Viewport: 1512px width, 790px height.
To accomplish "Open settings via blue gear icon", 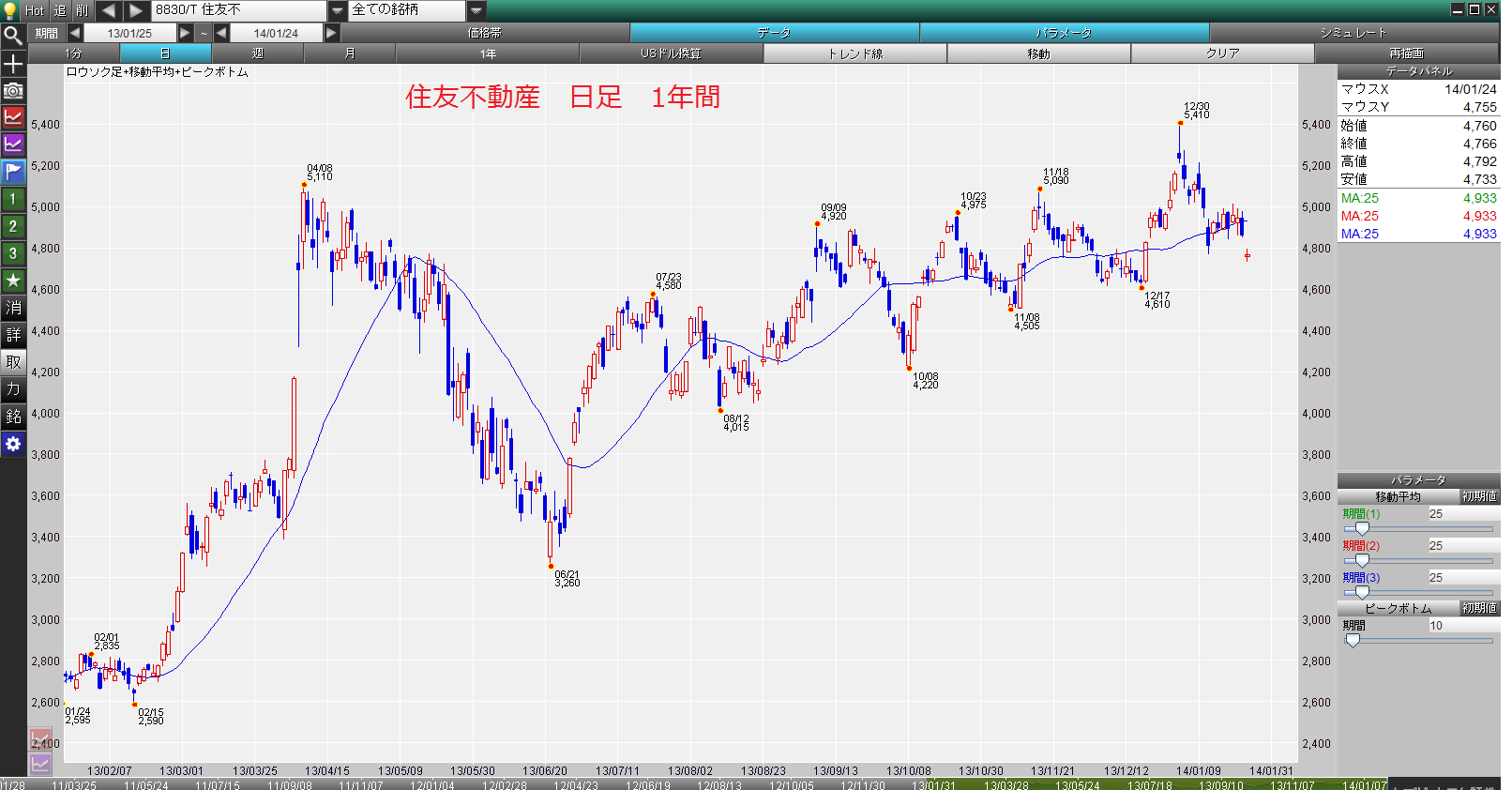I will point(13,444).
